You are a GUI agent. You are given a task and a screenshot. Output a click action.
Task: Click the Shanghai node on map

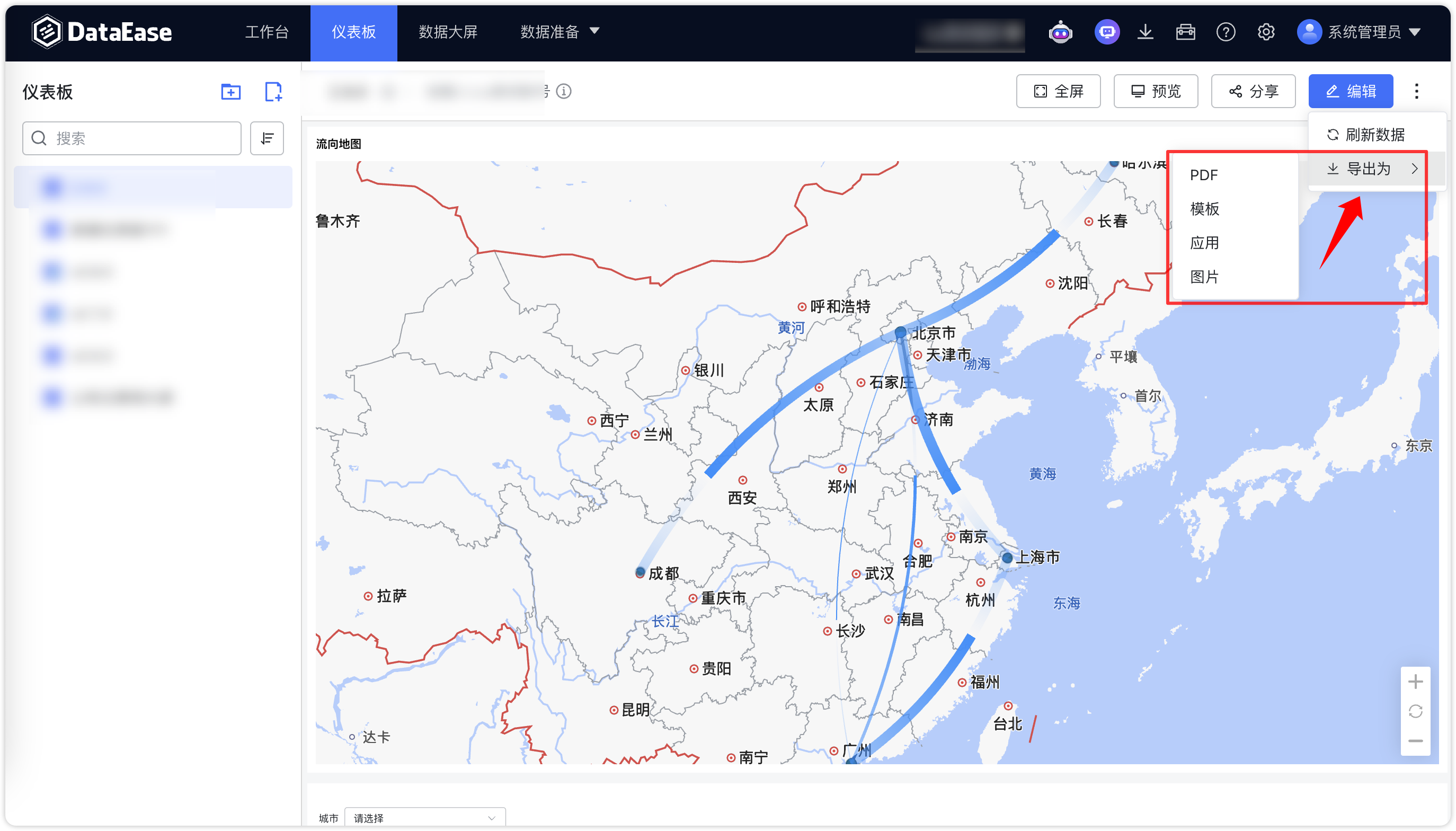[x=1008, y=558]
